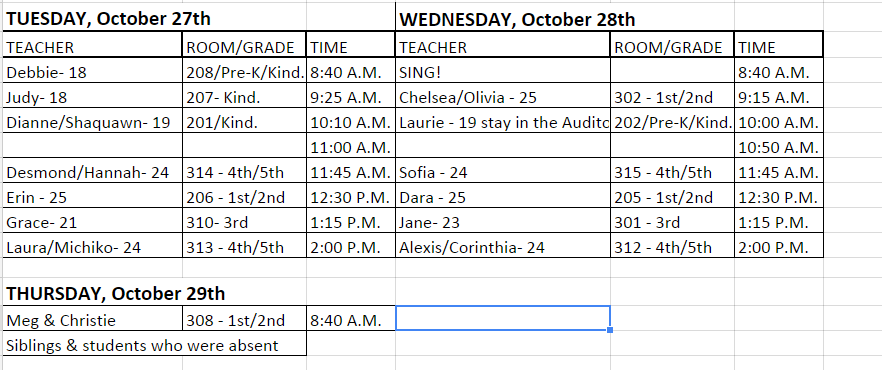The width and height of the screenshot is (882, 370).
Task: Click the 11:00 A.M. time cell
Action: [x=351, y=147]
